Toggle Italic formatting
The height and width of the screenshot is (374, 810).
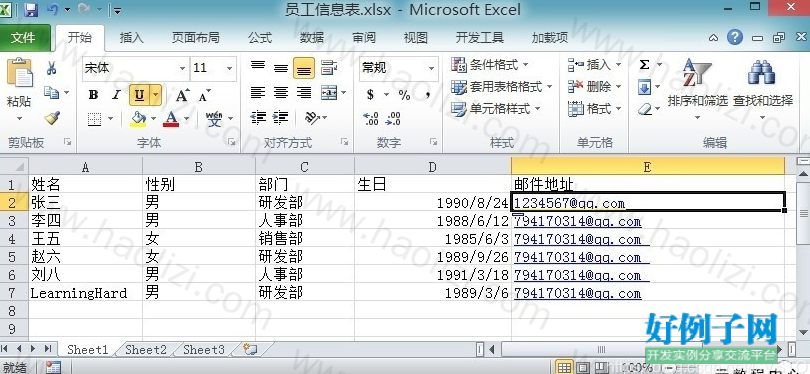(x=116, y=95)
